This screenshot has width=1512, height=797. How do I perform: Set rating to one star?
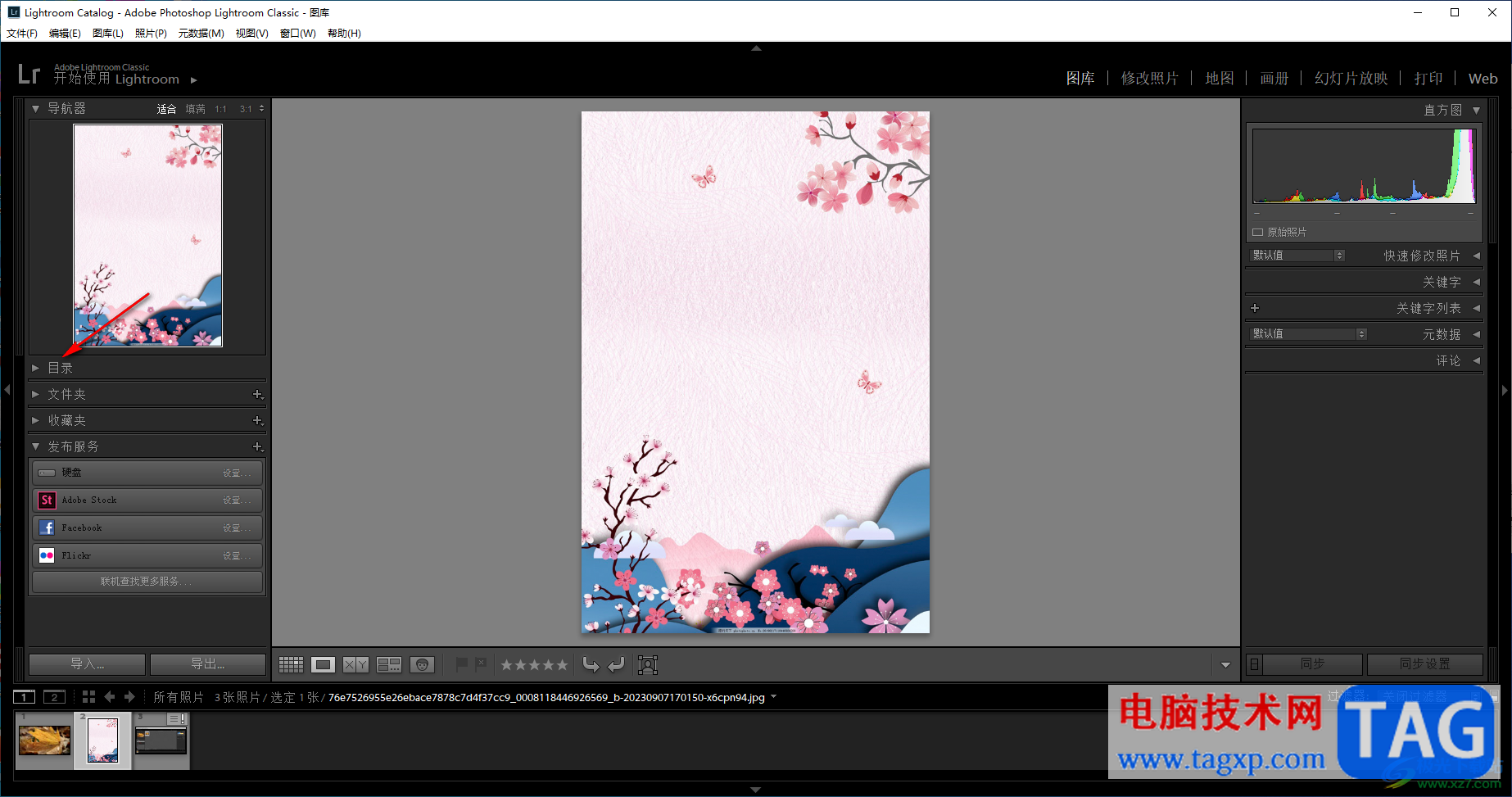[507, 665]
